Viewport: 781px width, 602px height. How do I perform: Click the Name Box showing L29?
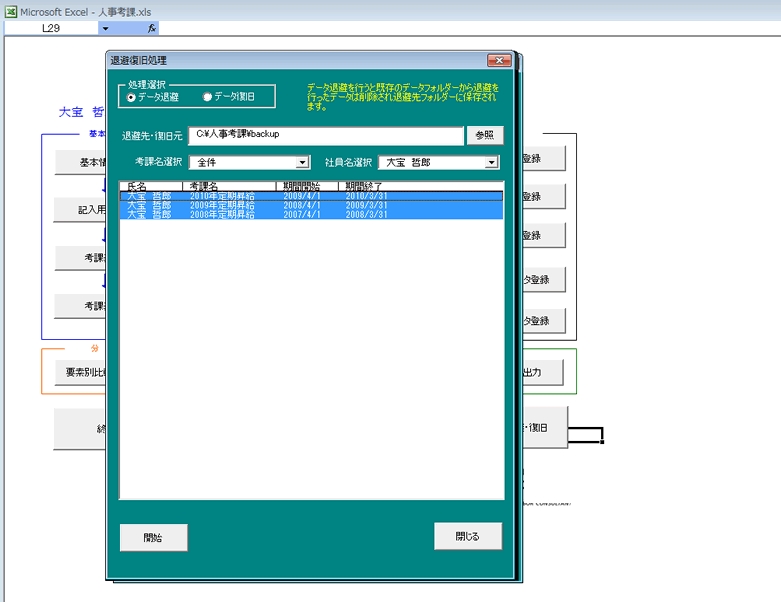tap(51, 28)
